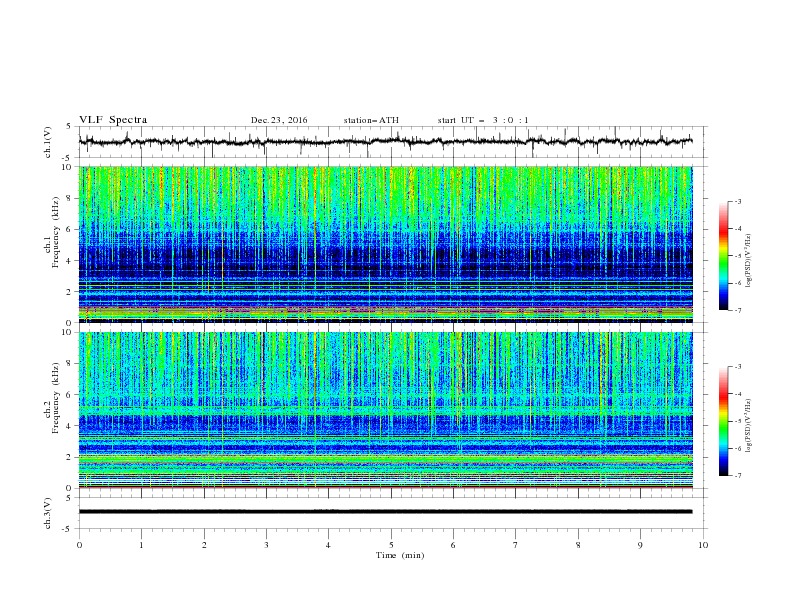The image size is (792, 612).
Task: Click the "-3" label on ch.1 color bar
Action: tap(737, 201)
